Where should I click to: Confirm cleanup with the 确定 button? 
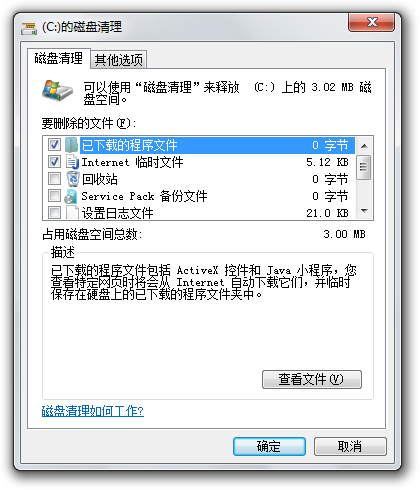(269, 446)
